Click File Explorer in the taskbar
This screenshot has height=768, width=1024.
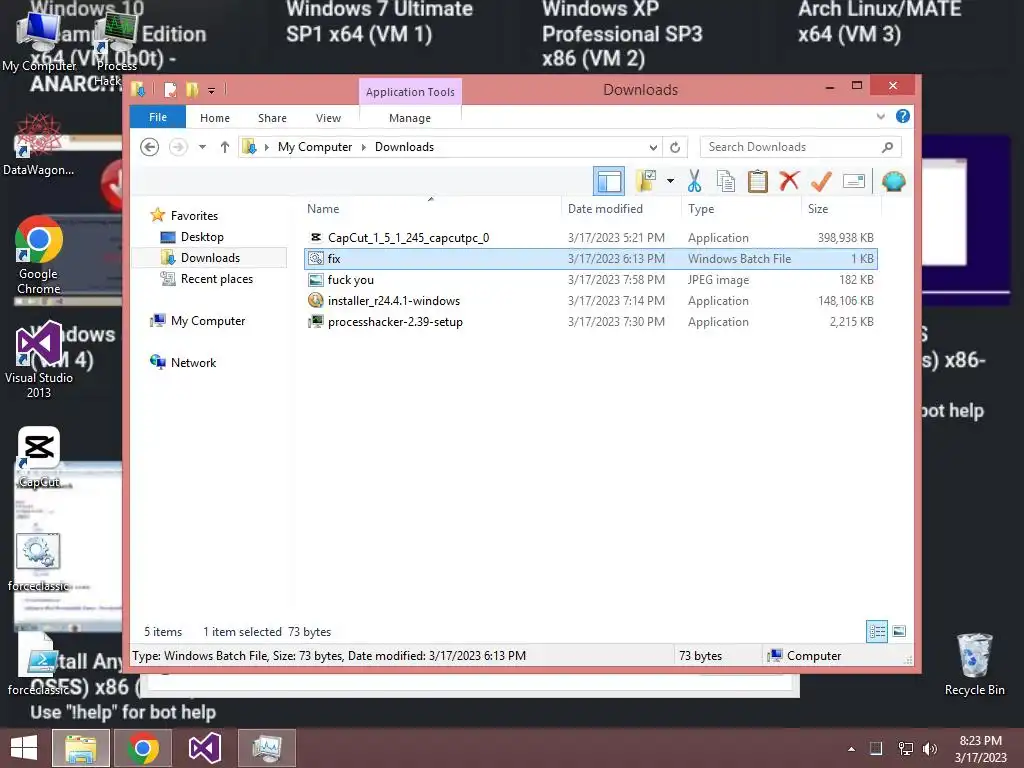80,748
